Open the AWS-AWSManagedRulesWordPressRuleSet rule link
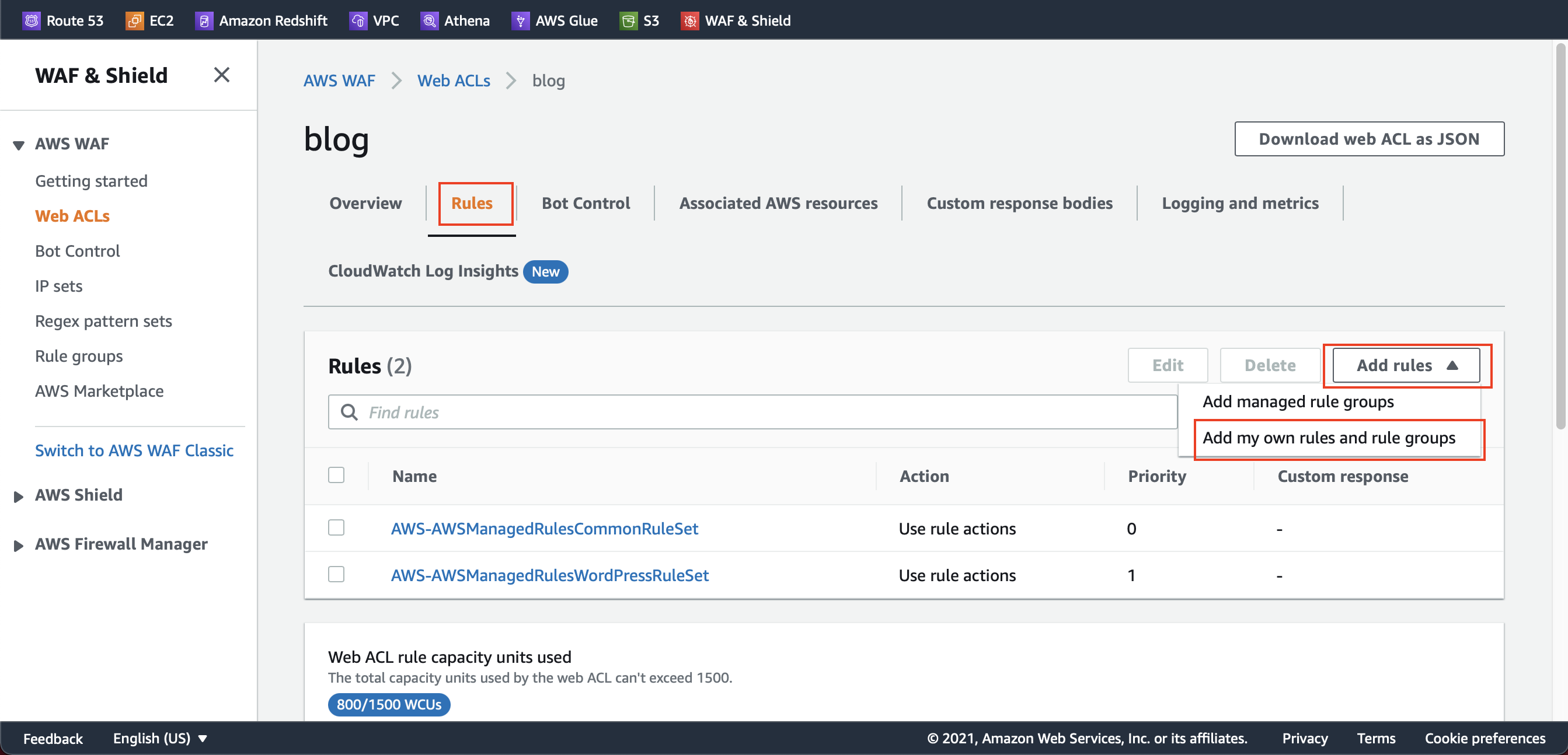 click(550, 575)
